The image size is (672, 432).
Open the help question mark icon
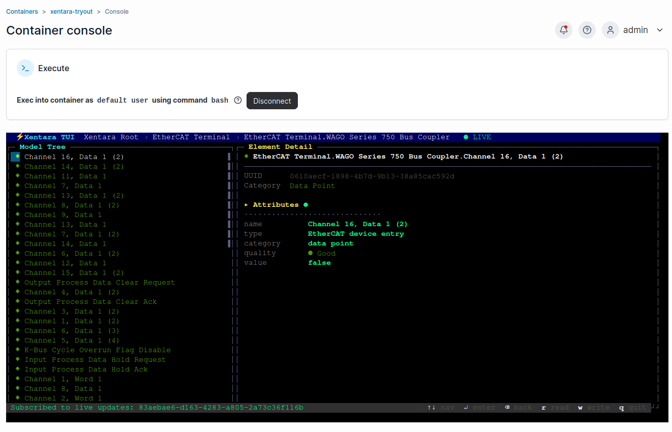pyautogui.click(x=587, y=30)
